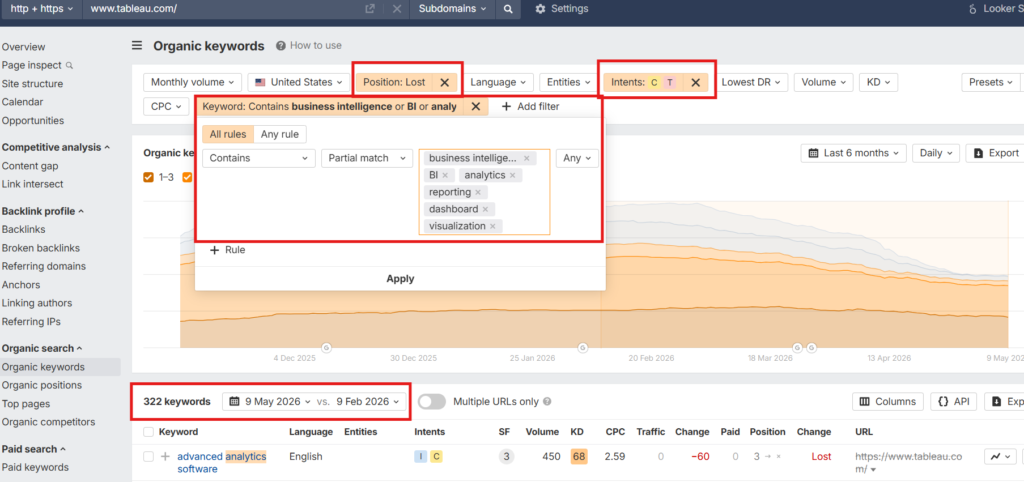Remove the business intelligence tag

(x=526, y=159)
